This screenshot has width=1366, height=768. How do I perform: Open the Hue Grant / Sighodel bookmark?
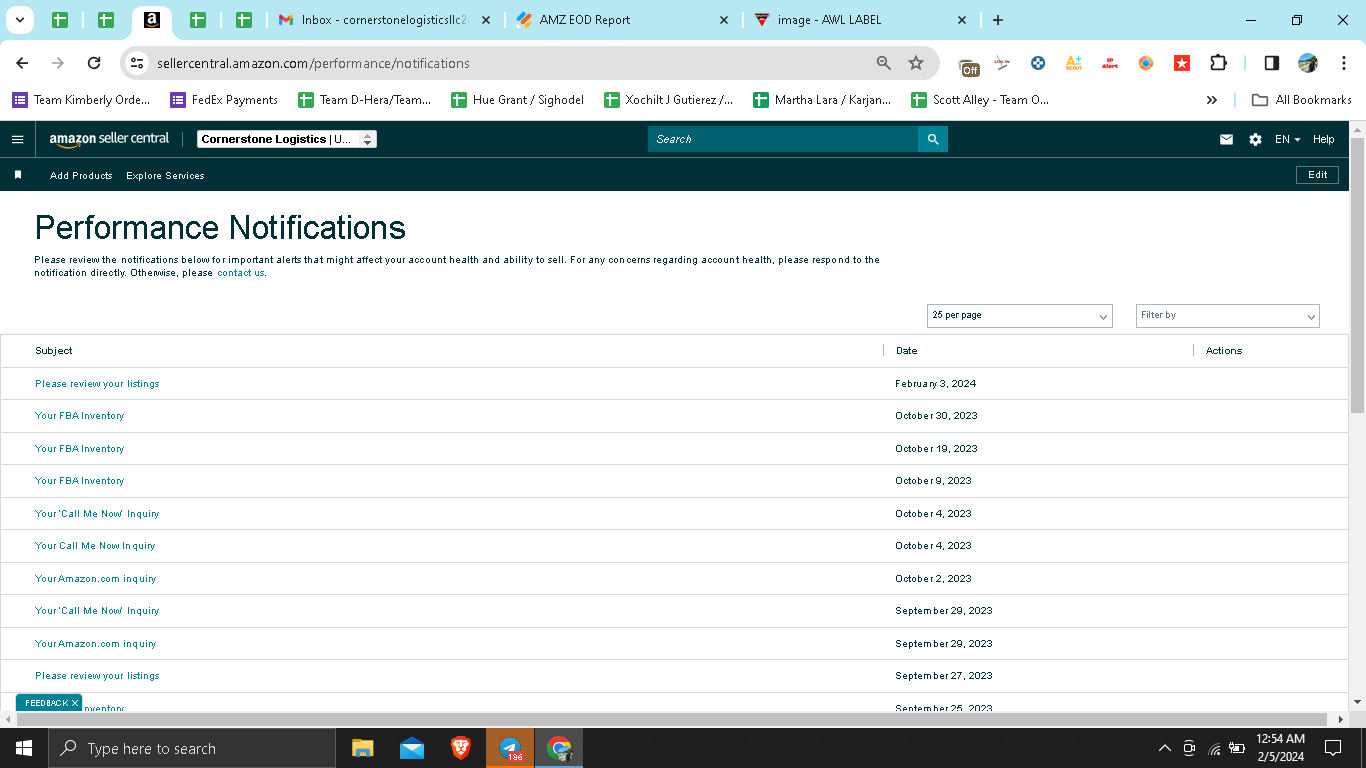[x=518, y=100]
